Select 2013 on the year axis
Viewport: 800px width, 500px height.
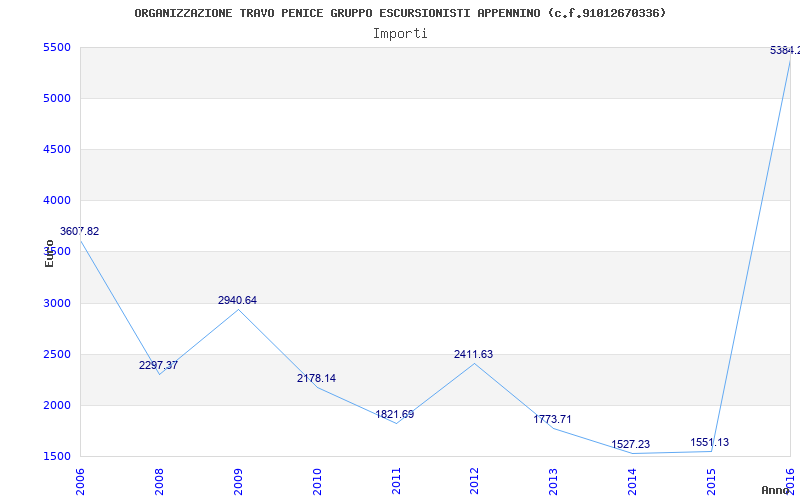point(554,478)
